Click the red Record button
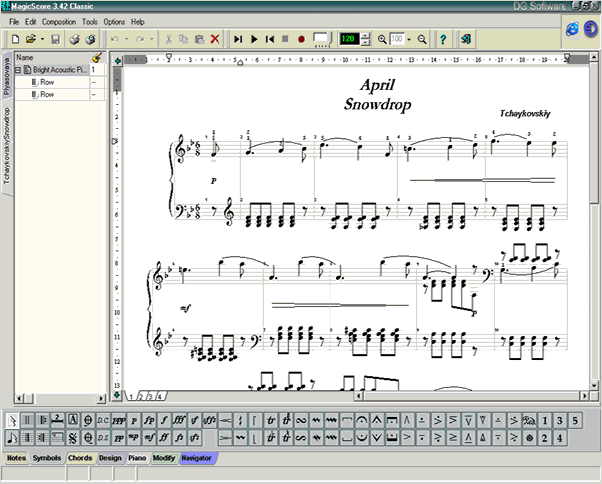 click(301, 39)
